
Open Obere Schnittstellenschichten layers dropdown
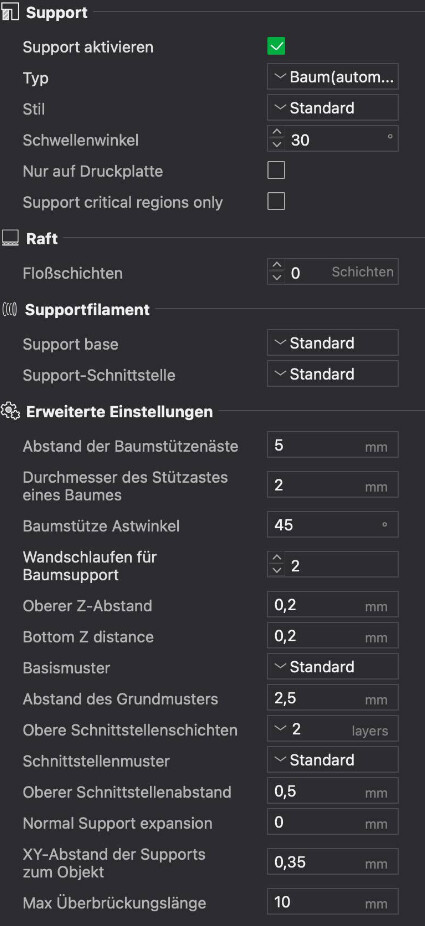pyautogui.click(x=333, y=729)
